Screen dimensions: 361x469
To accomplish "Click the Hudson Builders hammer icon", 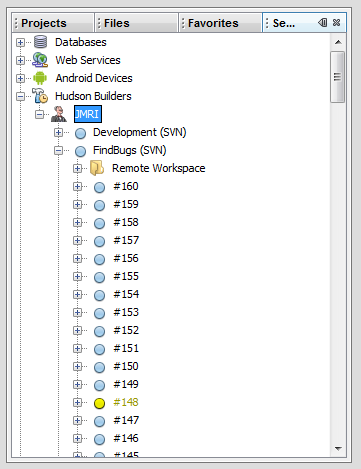I will point(40,96).
